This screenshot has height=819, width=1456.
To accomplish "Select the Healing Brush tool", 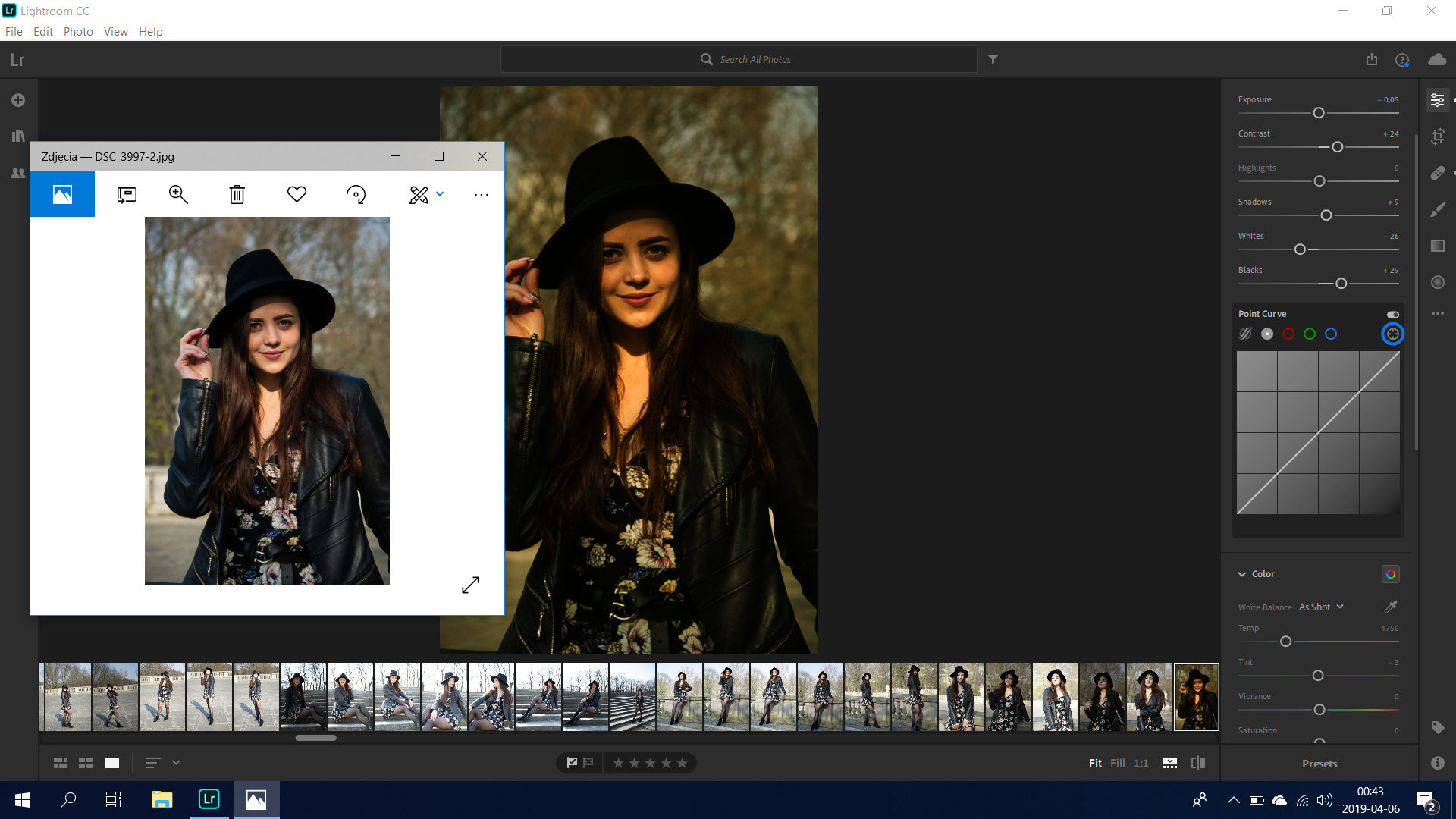I will pos(1437,173).
